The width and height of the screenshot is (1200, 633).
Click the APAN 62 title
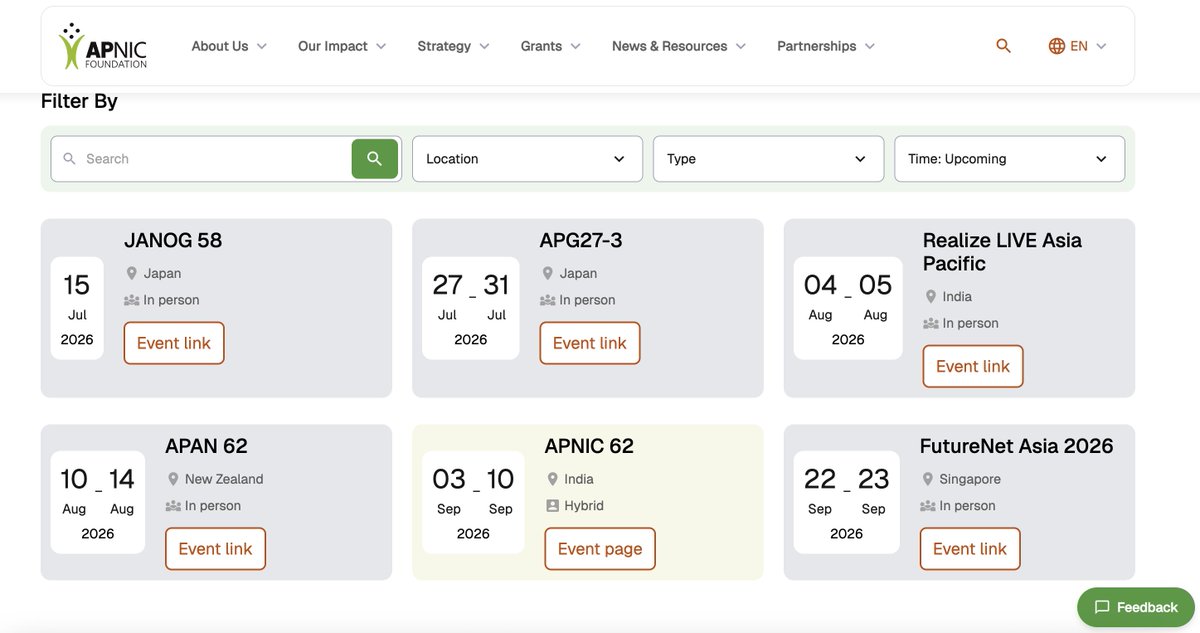tap(206, 446)
